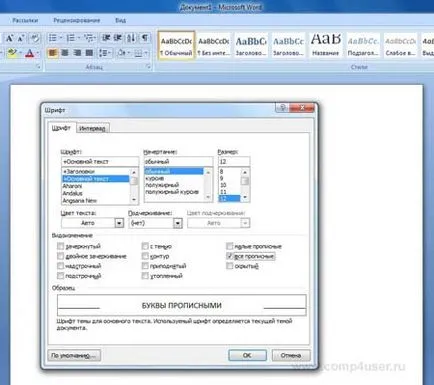This screenshot has width=434, height=385.
Task: Open the Рецензирование ribbon tab
Action: (x=77, y=20)
